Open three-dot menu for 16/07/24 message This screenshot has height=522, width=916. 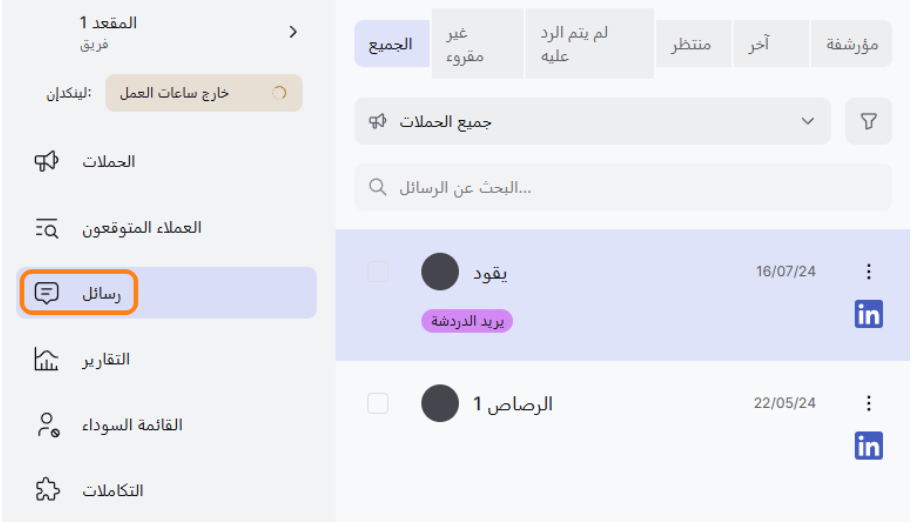click(x=868, y=271)
